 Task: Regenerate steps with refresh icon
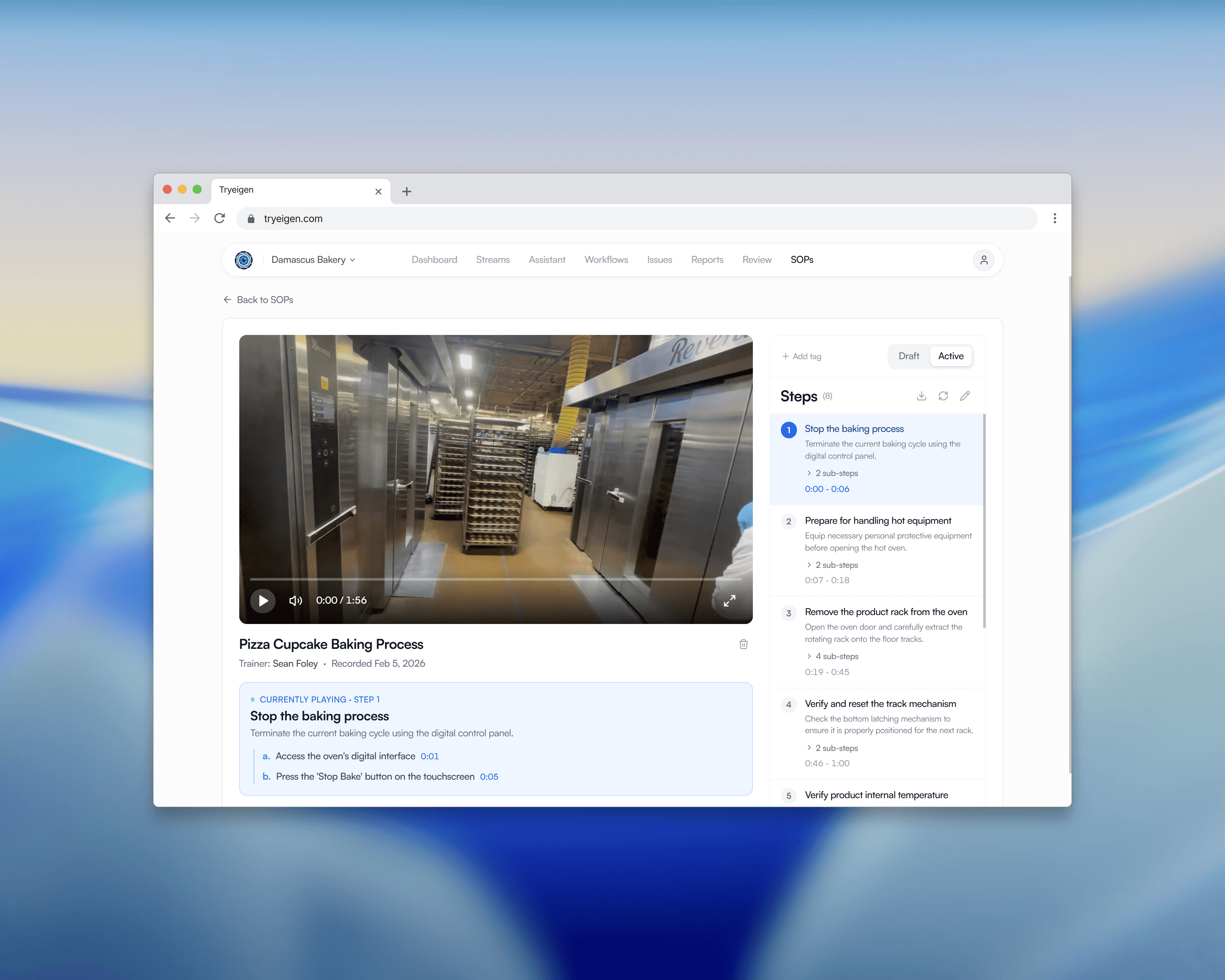point(943,396)
